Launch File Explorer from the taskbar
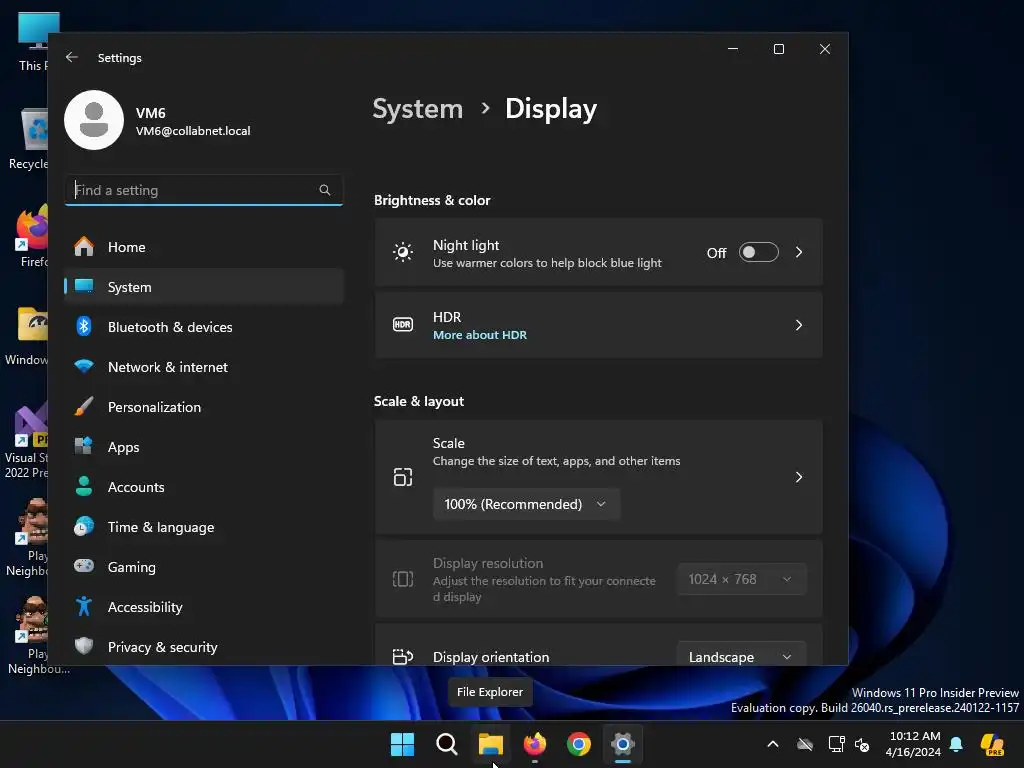 (491, 744)
